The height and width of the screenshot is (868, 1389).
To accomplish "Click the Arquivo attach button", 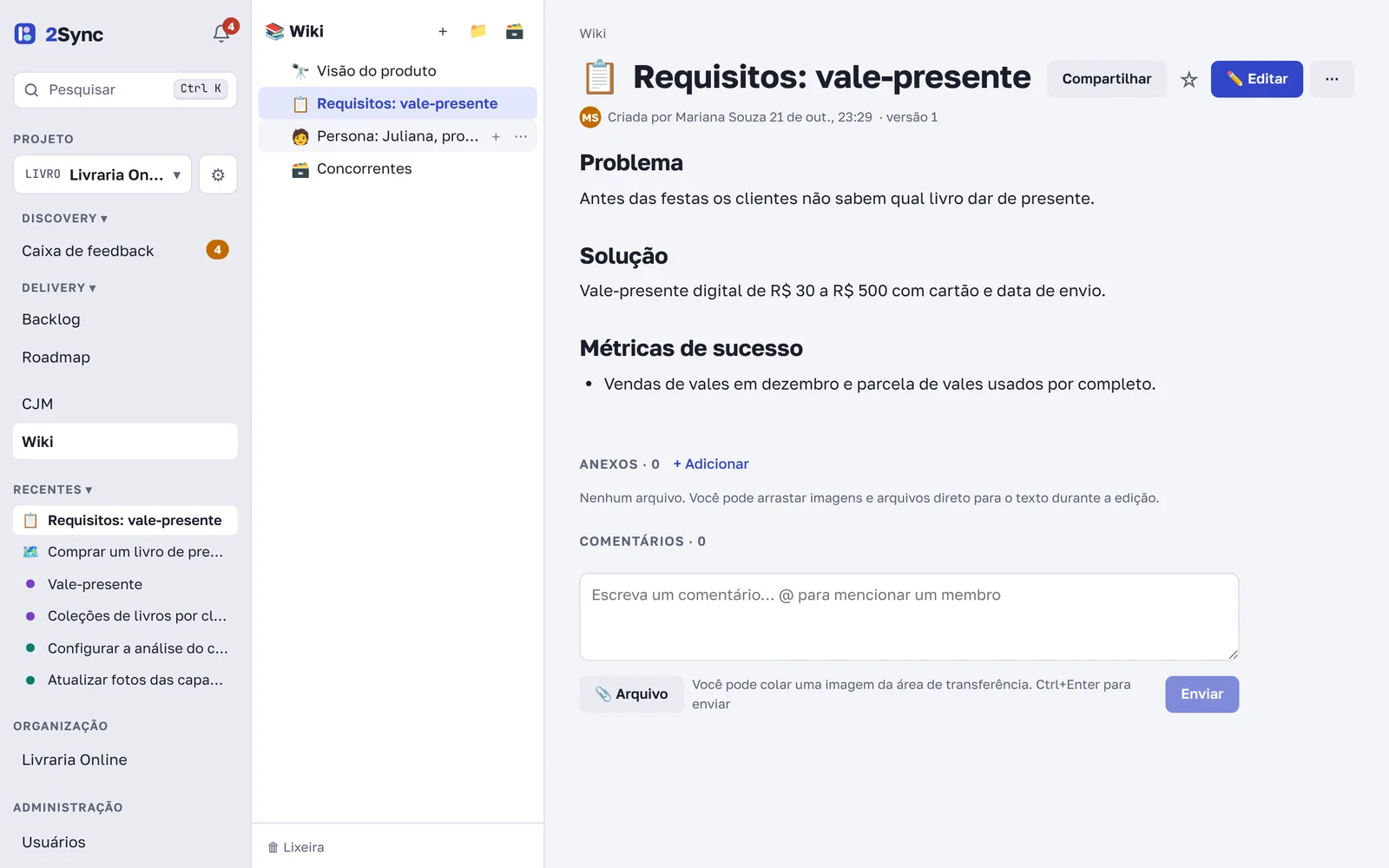I will (631, 694).
